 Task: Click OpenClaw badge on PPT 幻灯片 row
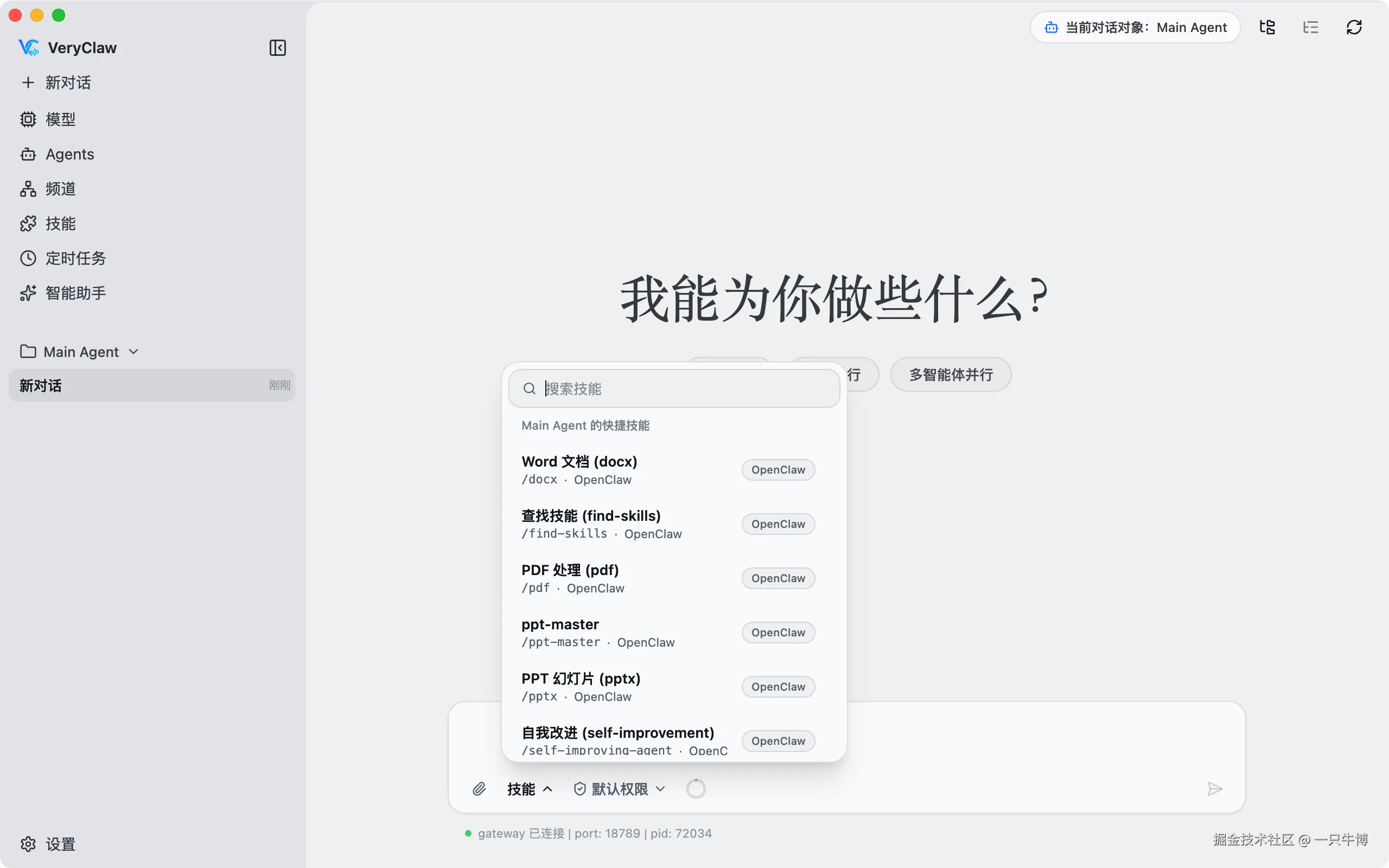778,687
